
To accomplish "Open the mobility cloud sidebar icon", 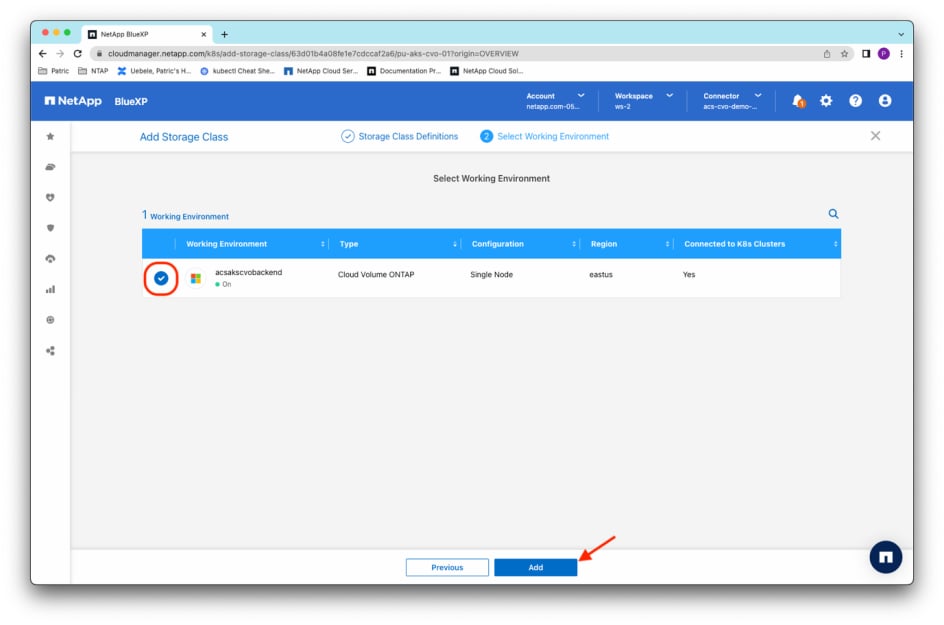I will pos(51,259).
